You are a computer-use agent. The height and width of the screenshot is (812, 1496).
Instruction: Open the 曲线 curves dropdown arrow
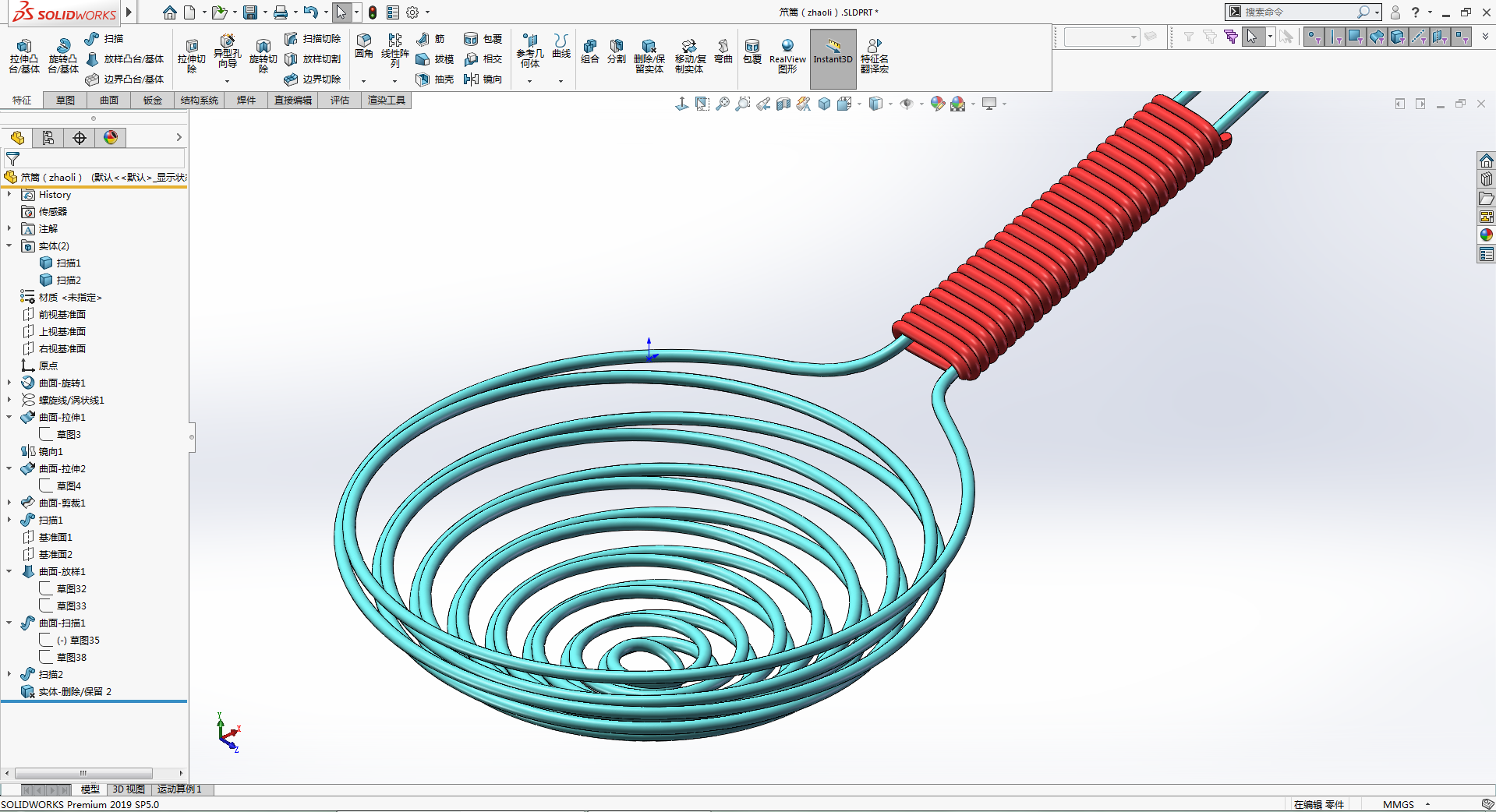tap(561, 81)
